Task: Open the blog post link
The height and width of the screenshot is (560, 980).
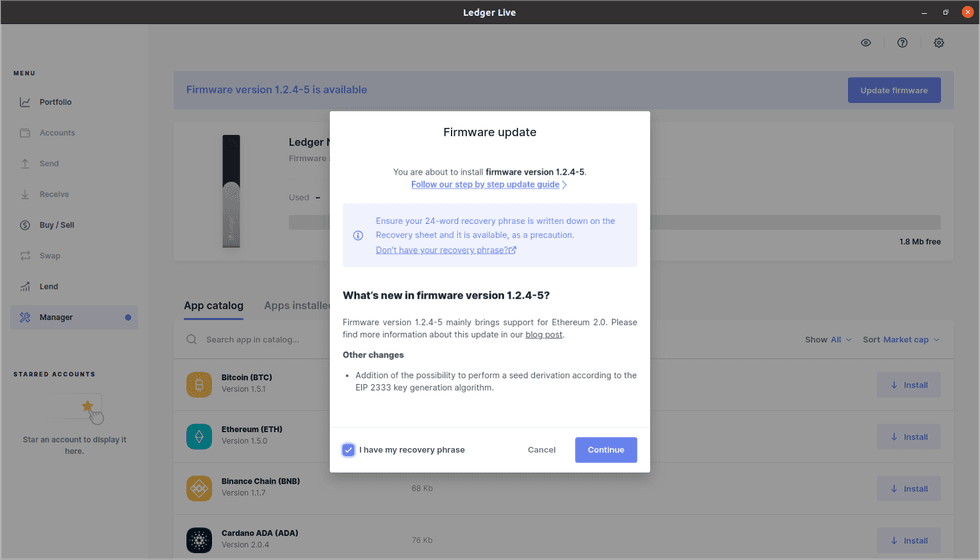Action: pos(544,334)
